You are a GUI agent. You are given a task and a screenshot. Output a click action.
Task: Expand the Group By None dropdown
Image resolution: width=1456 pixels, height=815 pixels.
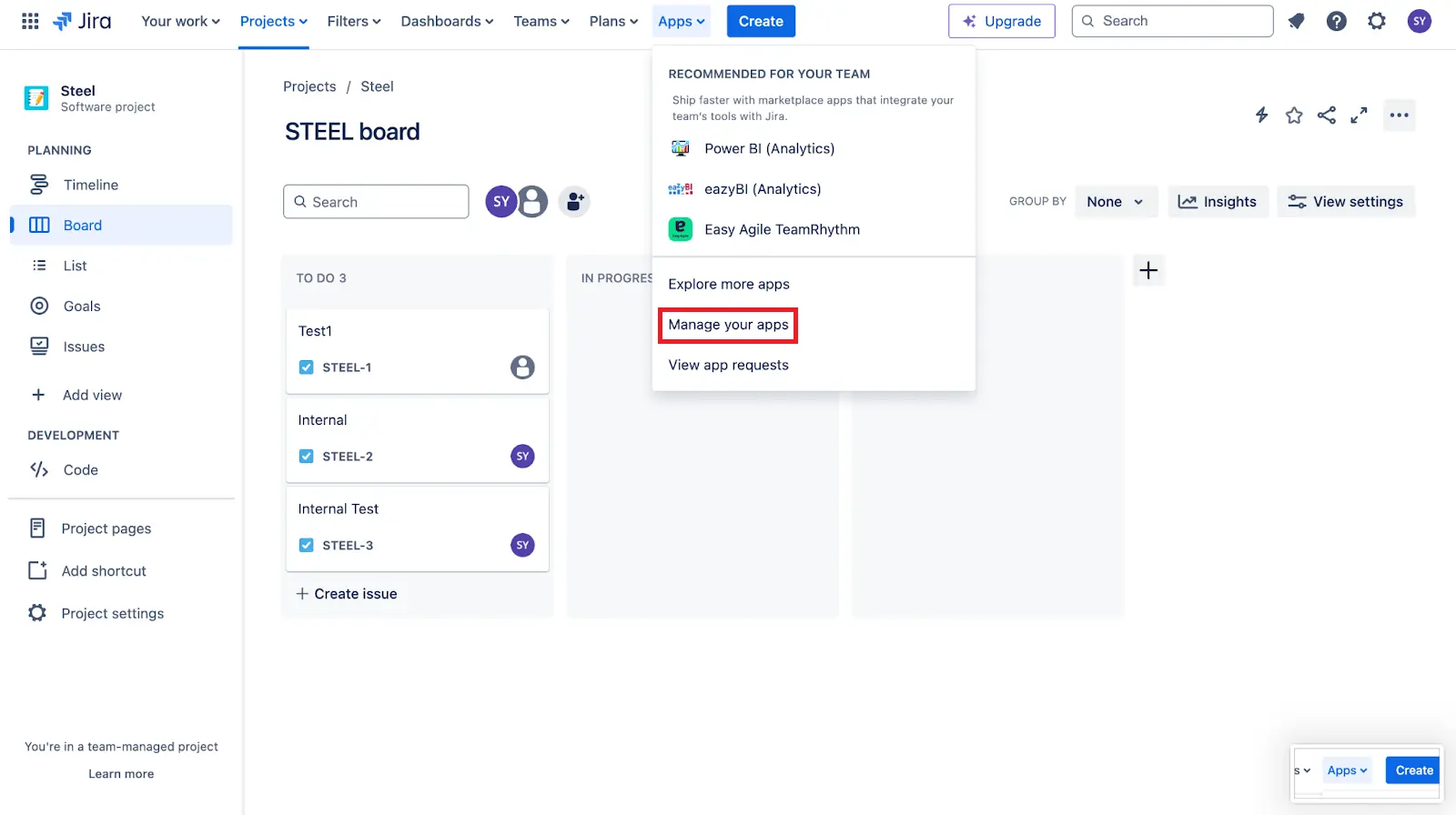tap(1115, 202)
